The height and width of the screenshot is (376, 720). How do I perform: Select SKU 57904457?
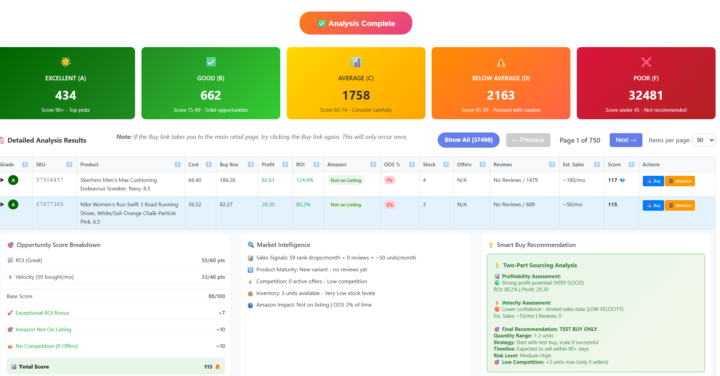coord(50,180)
